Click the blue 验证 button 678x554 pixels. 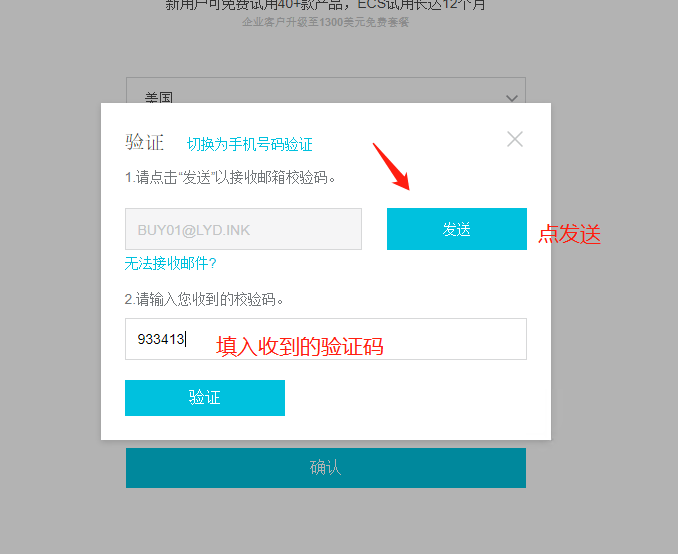[x=205, y=398]
